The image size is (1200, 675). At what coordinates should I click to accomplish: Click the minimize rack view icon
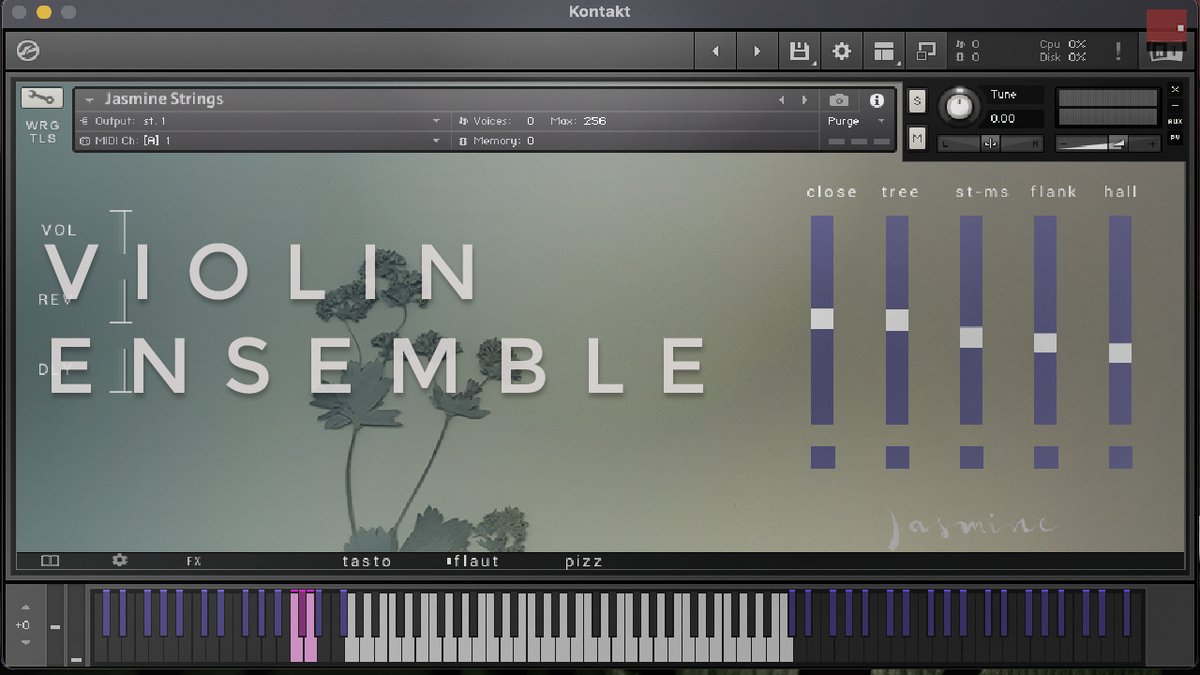[926, 51]
